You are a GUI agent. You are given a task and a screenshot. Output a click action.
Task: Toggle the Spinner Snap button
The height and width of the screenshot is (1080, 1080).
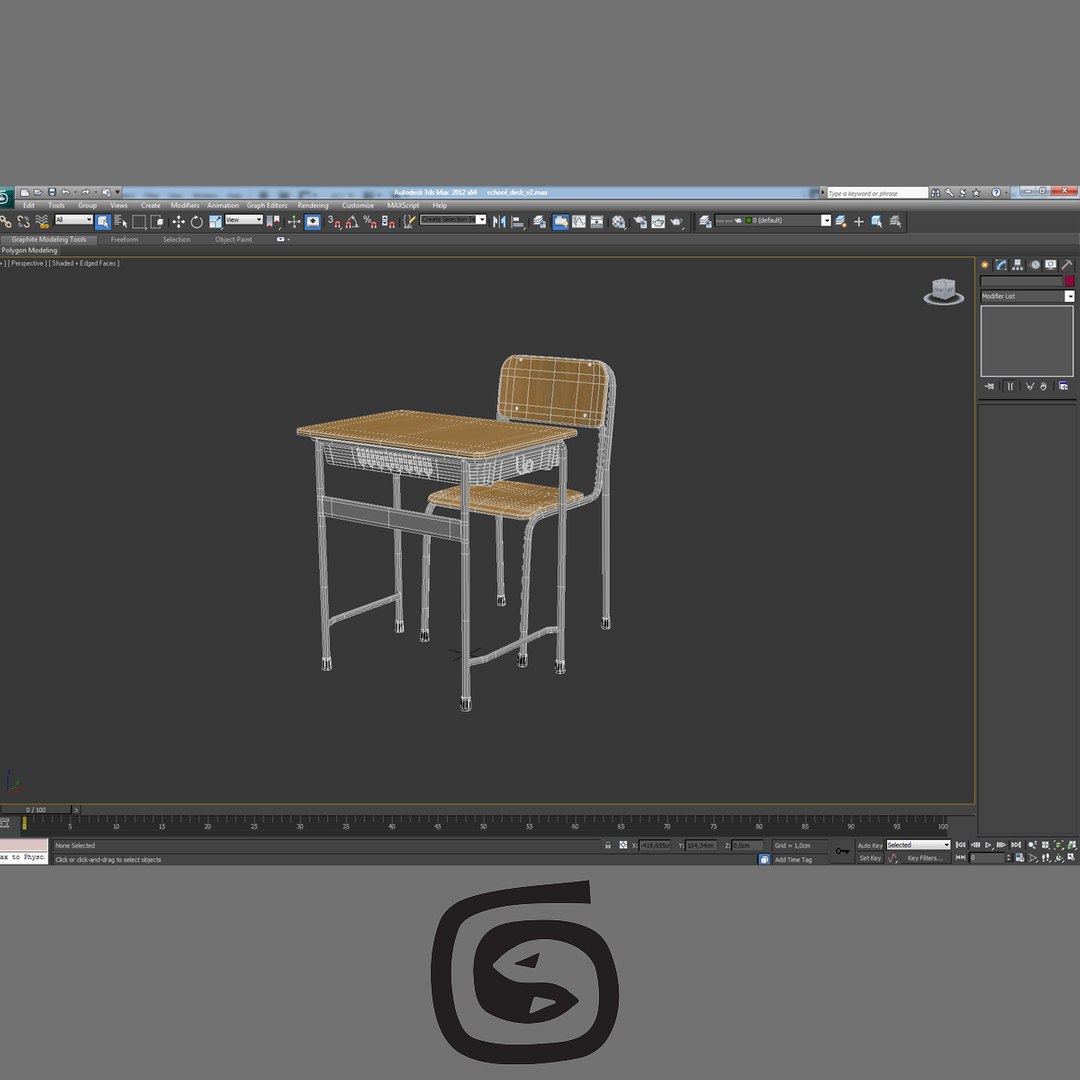point(388,222)
